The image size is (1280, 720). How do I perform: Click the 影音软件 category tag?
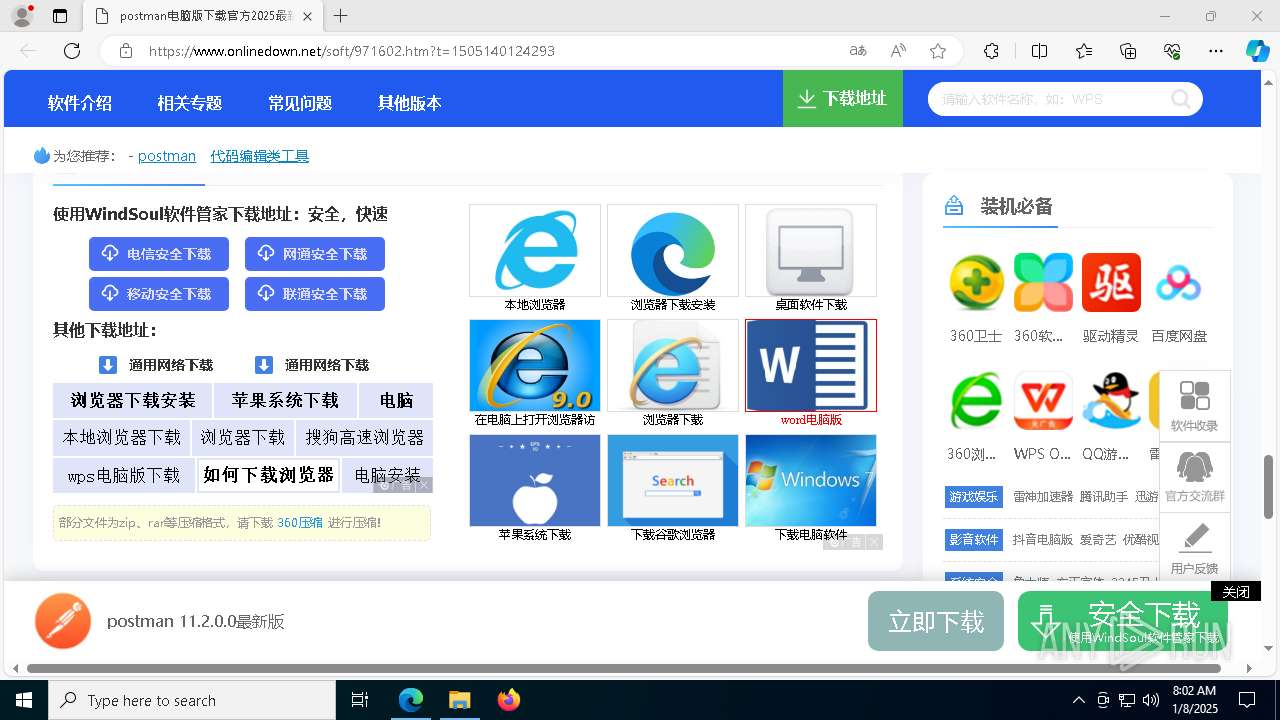click(974, 540)
